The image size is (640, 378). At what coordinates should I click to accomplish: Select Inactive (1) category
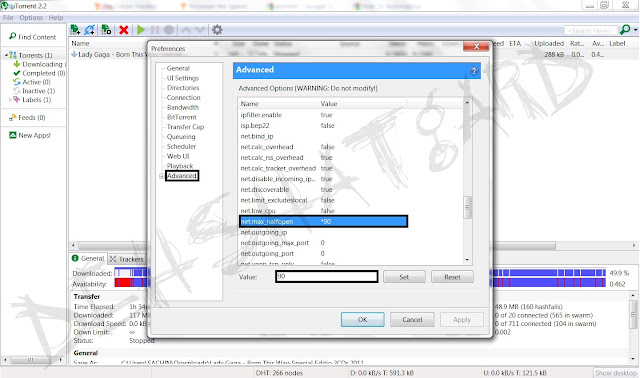point(34,91)
